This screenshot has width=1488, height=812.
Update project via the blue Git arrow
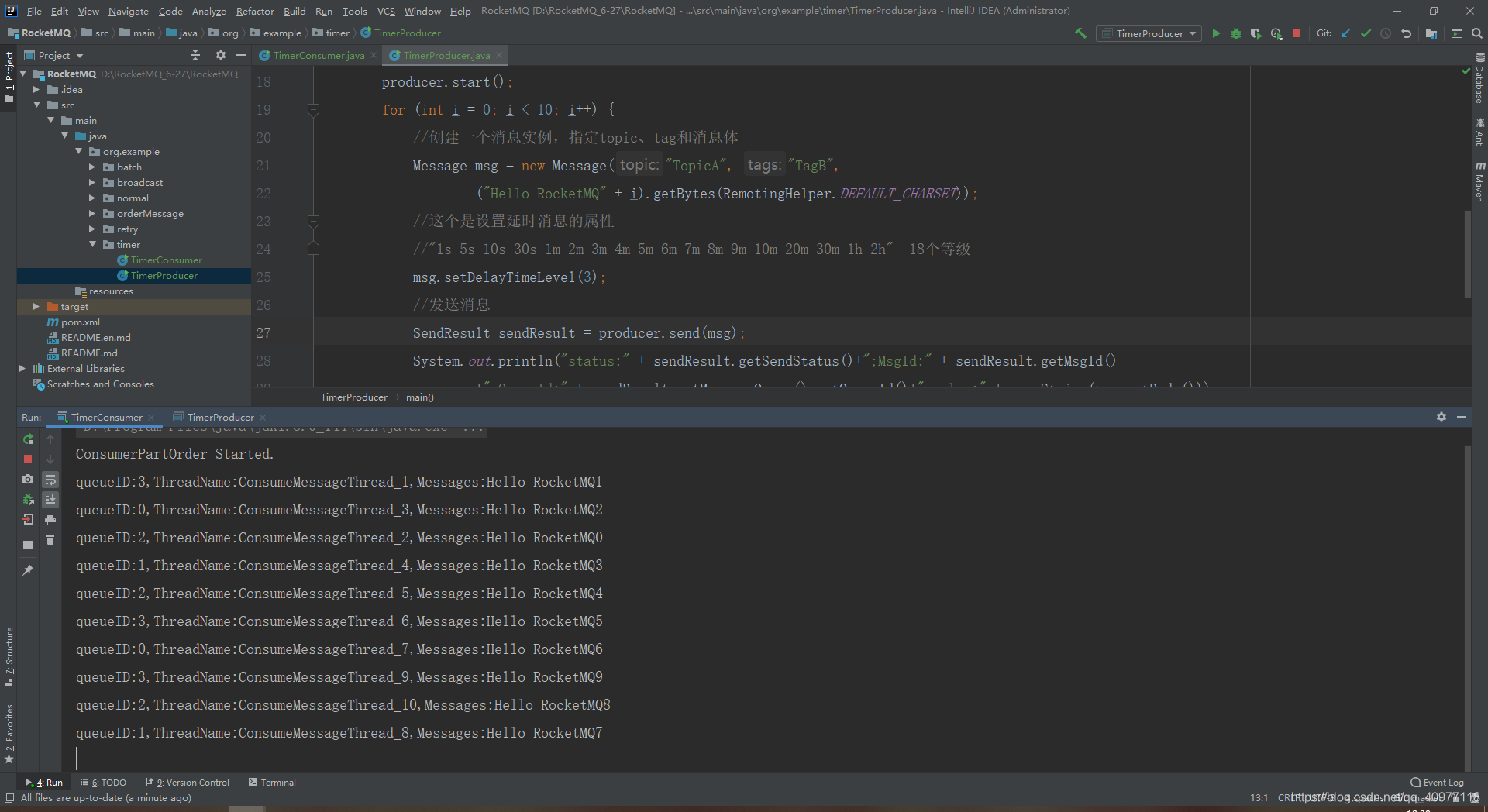[x=1345, y=33]
